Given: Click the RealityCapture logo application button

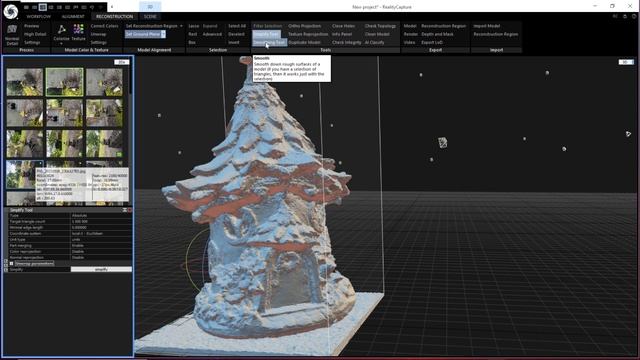Looking at the screenshot, I should tap(11, 11).
